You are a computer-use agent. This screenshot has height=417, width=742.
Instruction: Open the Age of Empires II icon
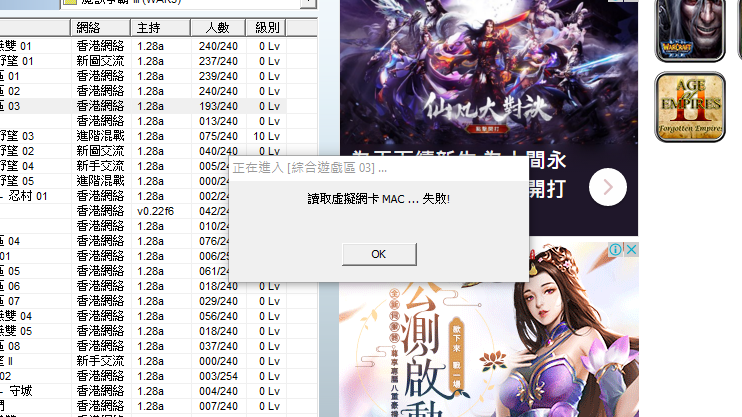point(690,107)
